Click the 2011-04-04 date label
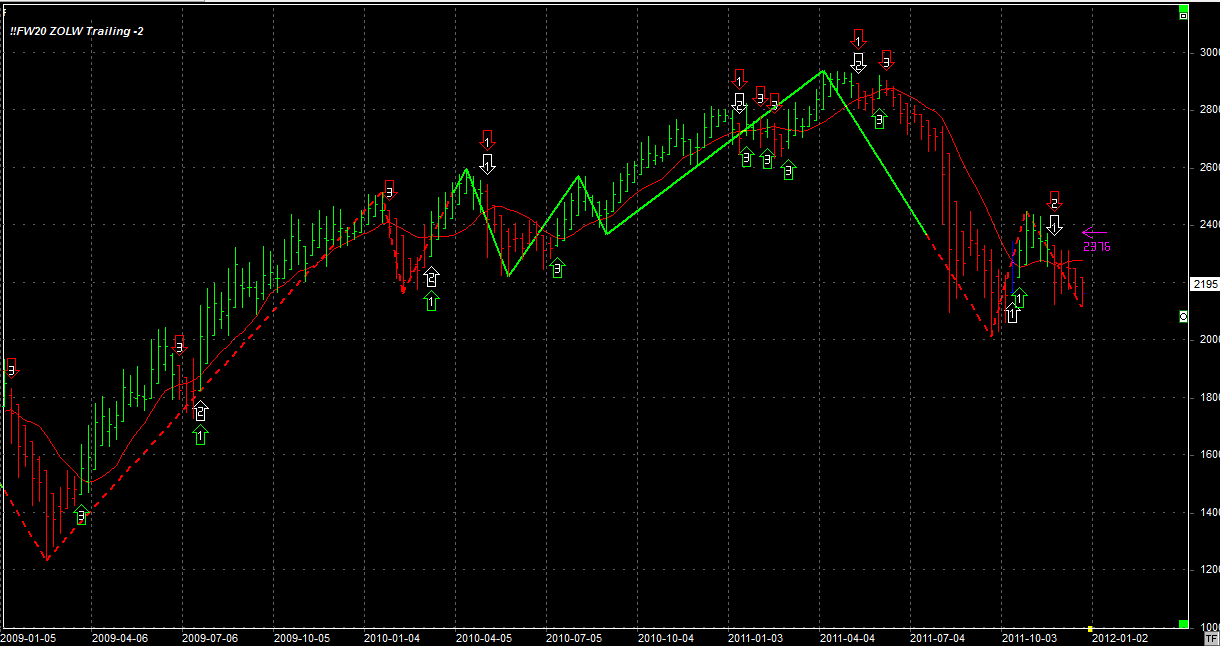Screen dimensions: 1220x646 pyautogui.click(x=848, y=637)
